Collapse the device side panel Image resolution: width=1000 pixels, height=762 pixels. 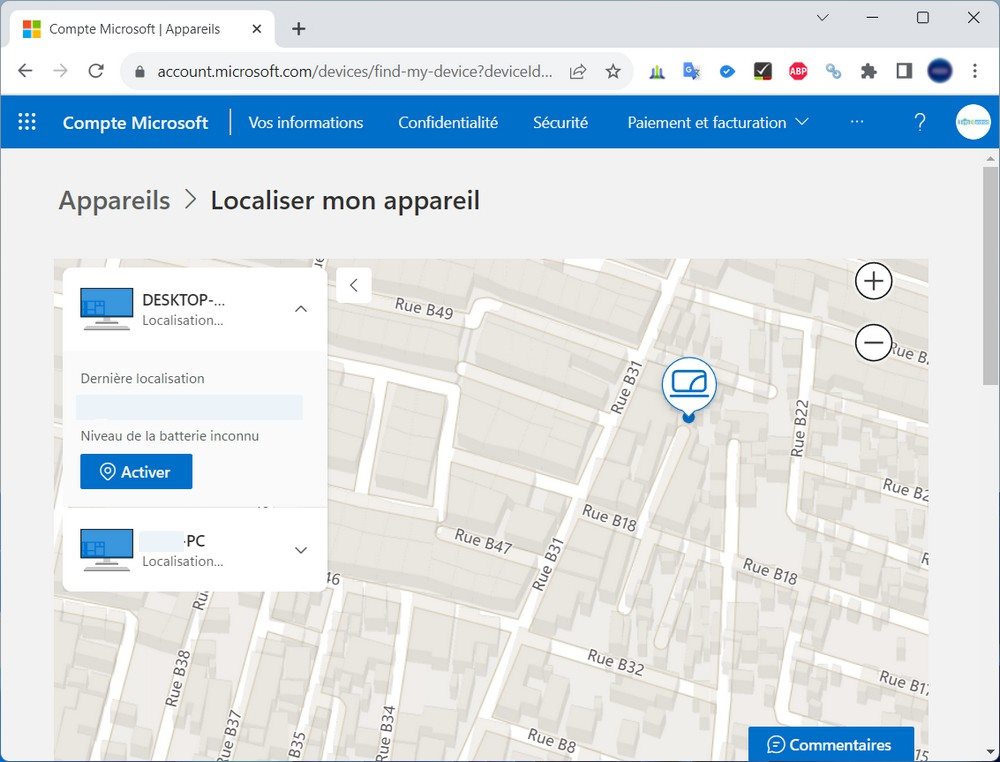[354, 285]
